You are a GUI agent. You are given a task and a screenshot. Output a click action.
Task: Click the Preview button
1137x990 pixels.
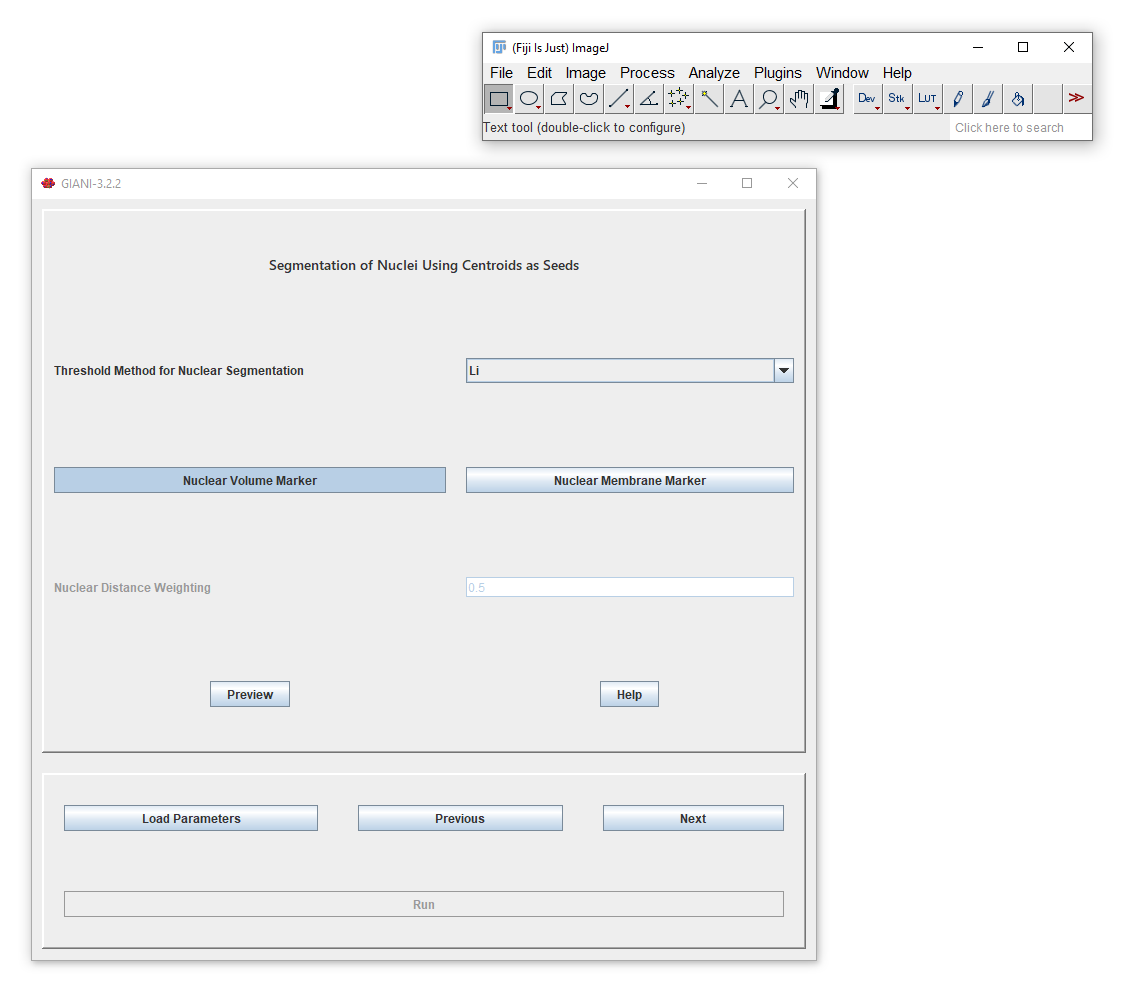point(249,694)
